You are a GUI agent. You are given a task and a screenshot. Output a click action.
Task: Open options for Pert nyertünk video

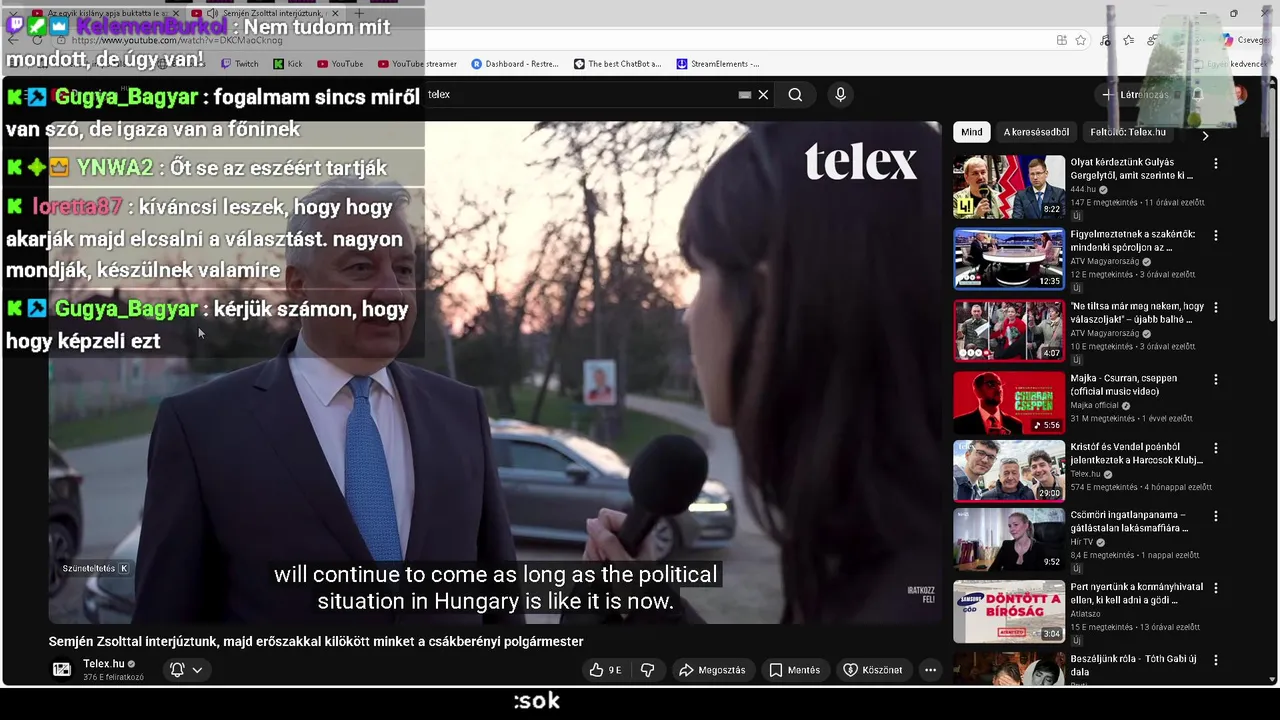point(1216,588)
